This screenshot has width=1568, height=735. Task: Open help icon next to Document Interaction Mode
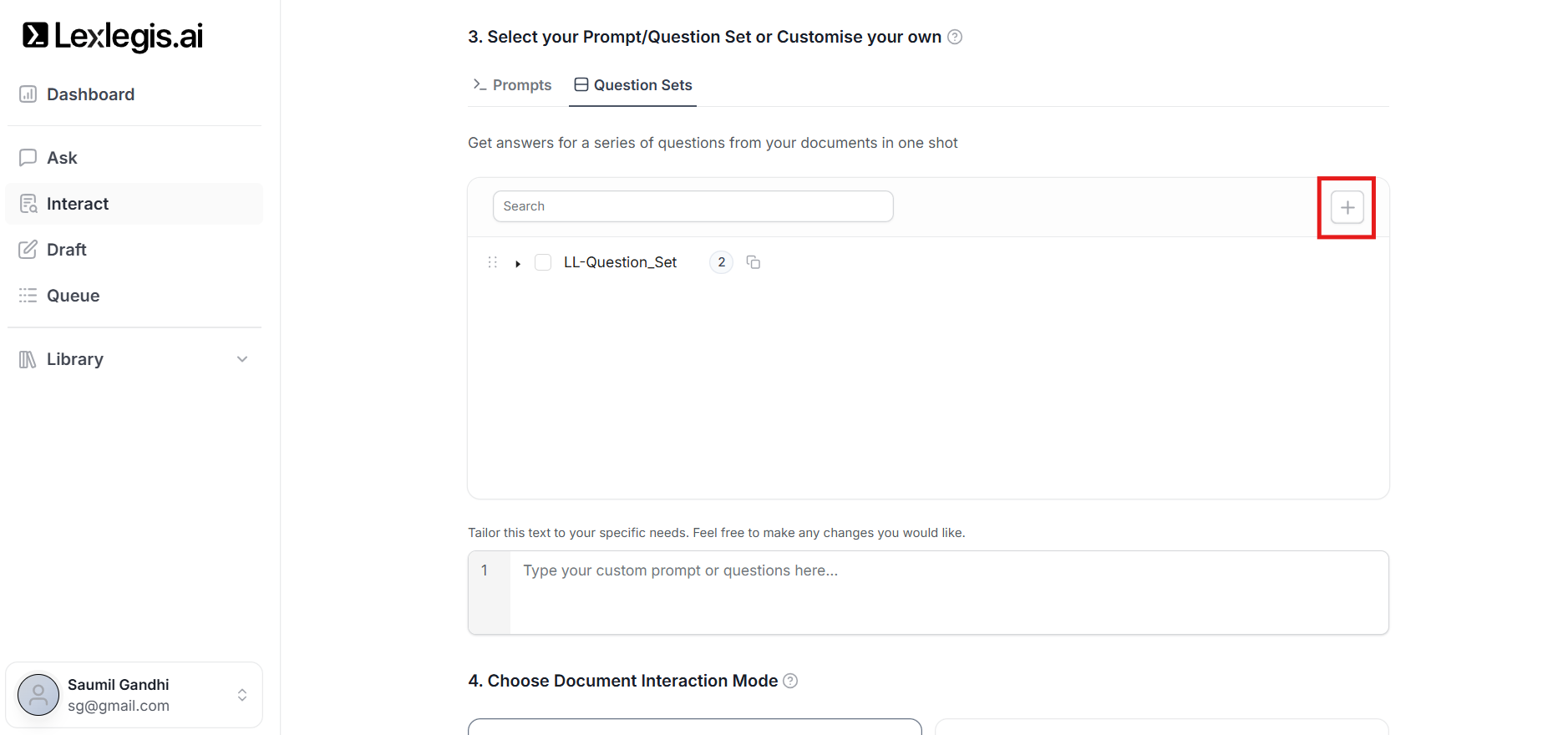[x=790, y=681]
